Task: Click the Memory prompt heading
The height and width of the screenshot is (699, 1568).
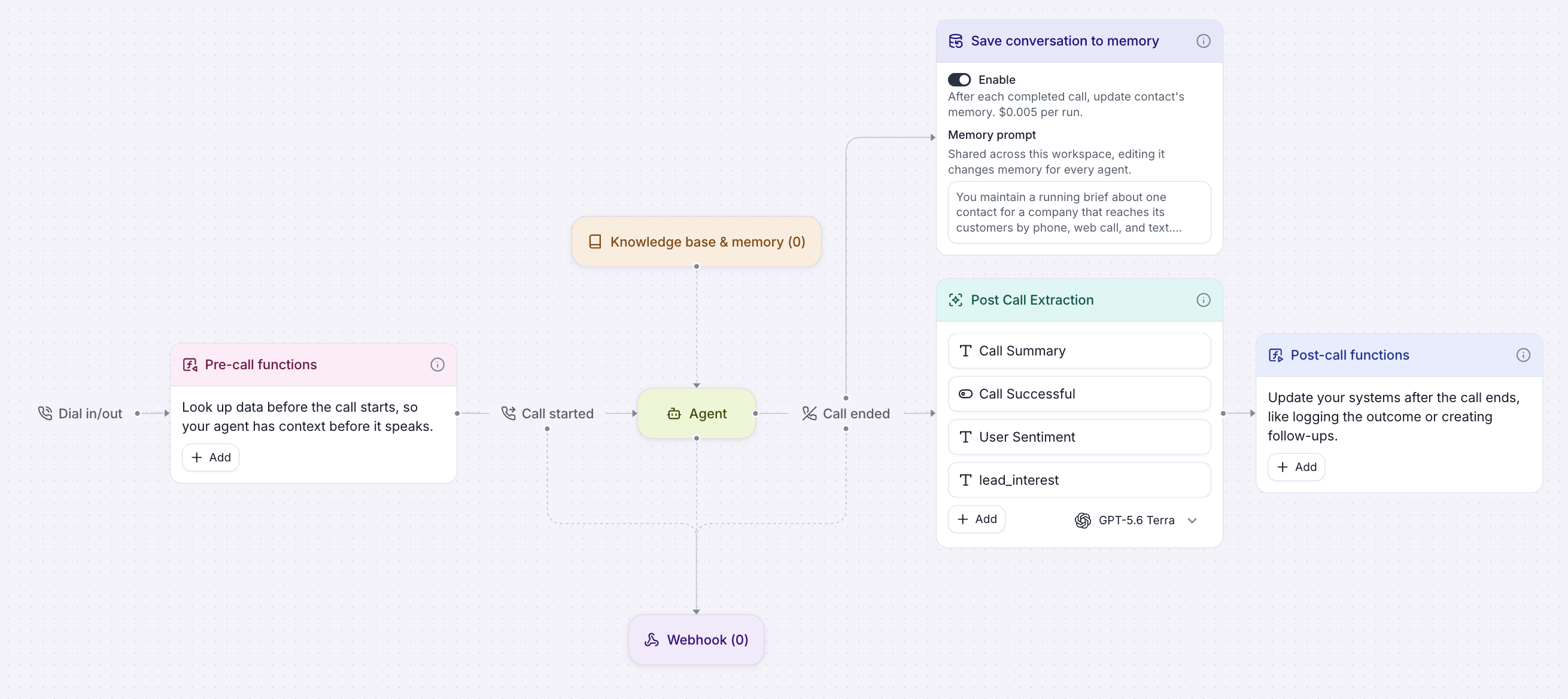Action: (992, 135)
